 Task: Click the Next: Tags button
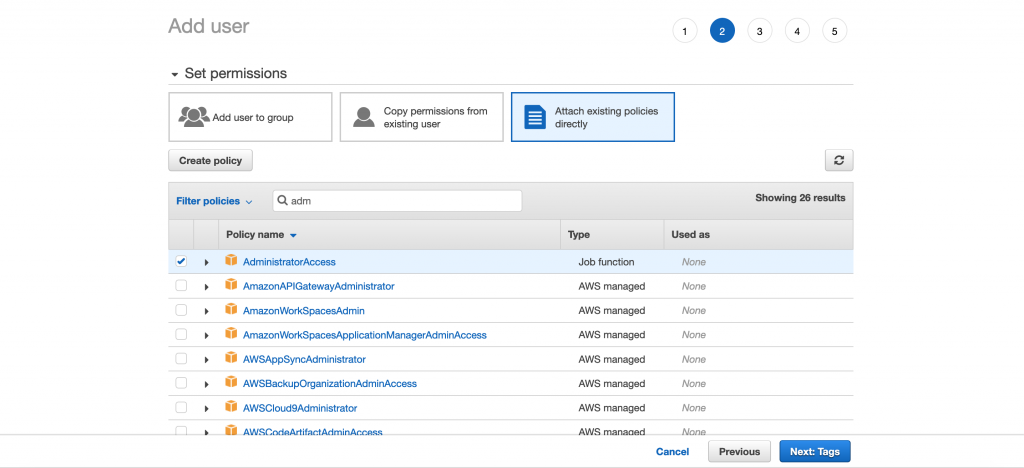point(815,452)
